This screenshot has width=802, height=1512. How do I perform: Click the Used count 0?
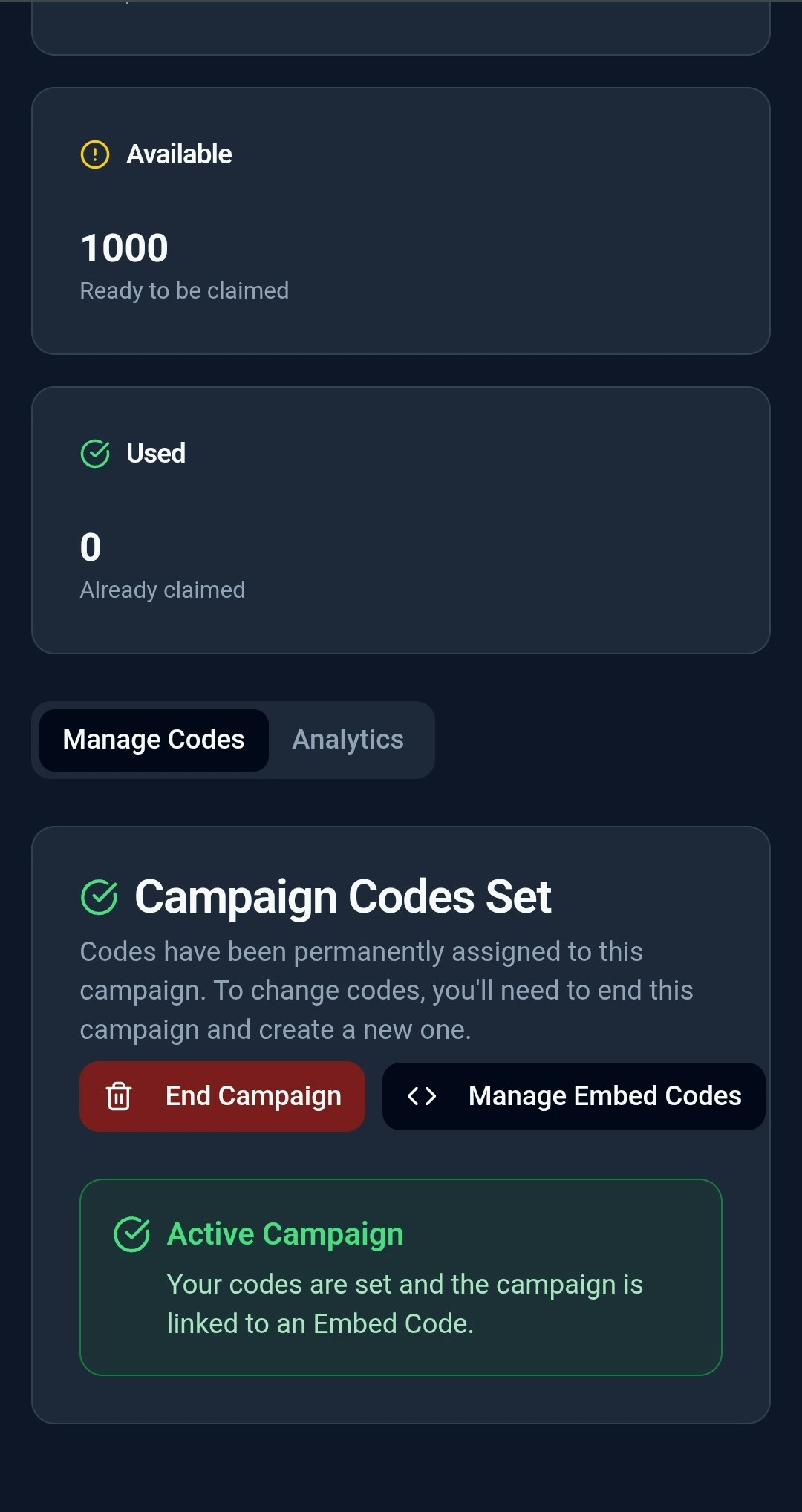(x=91, y=547)
